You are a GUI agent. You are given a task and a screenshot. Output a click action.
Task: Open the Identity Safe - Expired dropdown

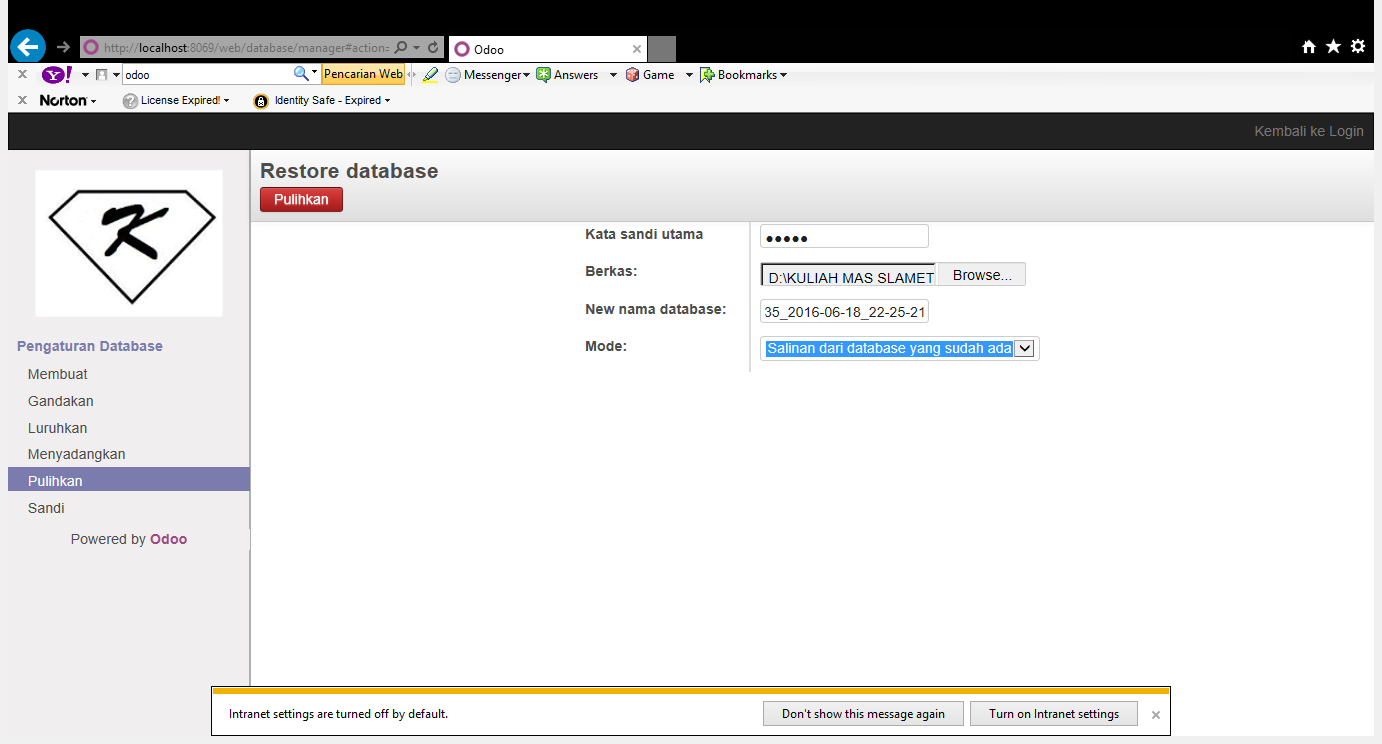(322, 100)
